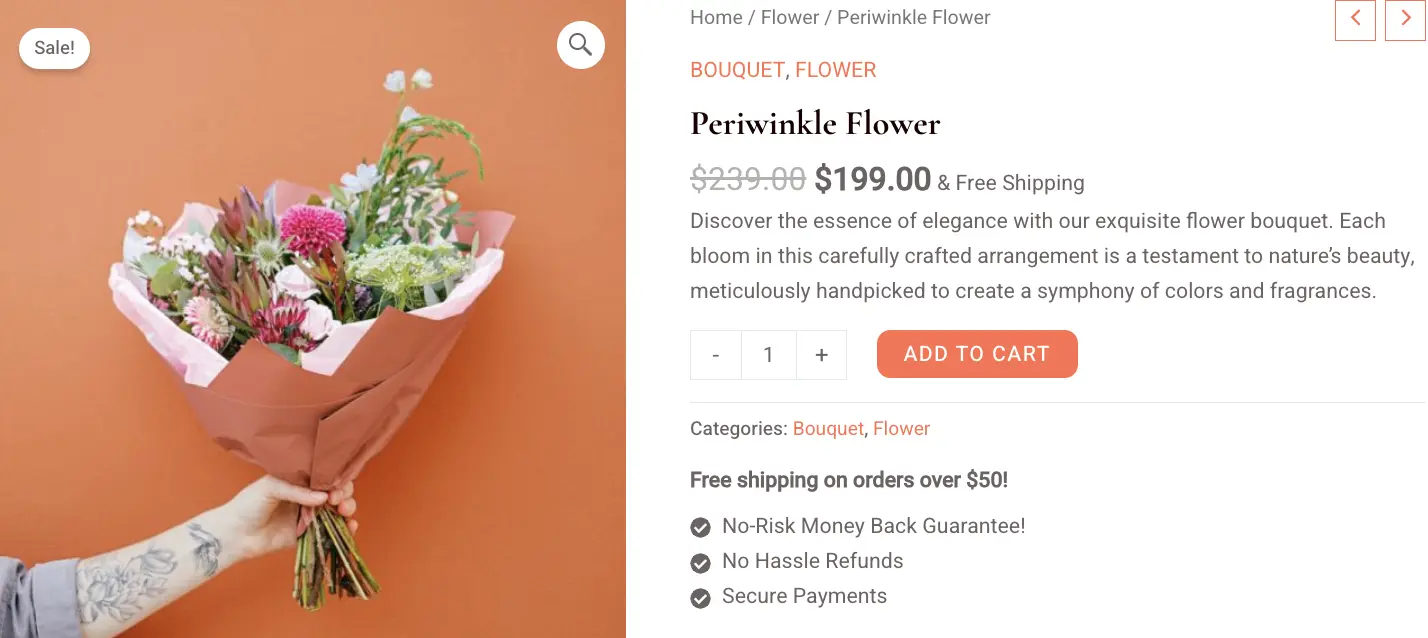Viewport: 1428px width, 638px height.
Task: Go to previous product arrow
Action: (x=1355, y=19)
